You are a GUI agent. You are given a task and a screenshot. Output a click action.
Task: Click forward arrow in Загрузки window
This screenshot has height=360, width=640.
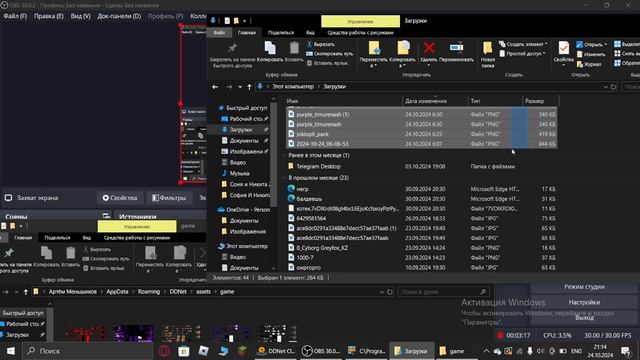pyautogui.click(x=229, y=87)
